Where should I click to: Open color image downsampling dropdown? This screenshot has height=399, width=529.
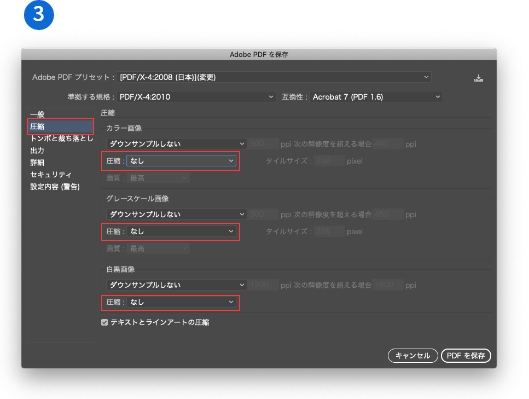coord(176,144)
